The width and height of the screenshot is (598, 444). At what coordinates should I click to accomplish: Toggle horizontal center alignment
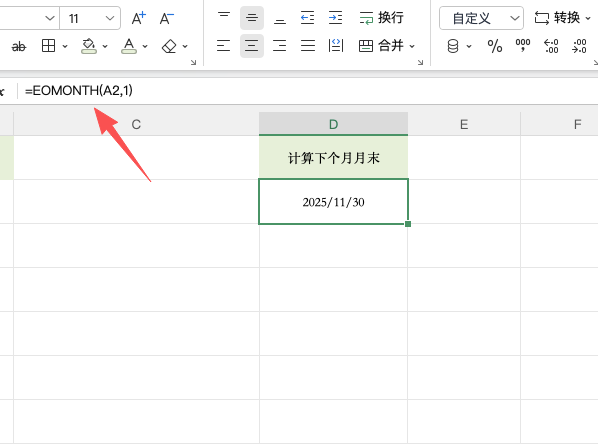pos(252,46)
